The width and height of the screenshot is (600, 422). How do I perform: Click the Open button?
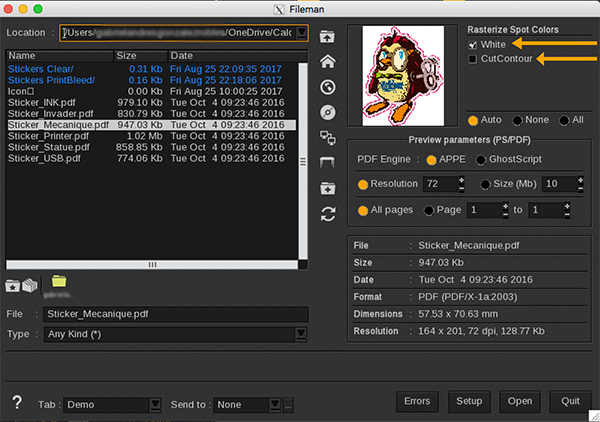(x=519, y=401)
